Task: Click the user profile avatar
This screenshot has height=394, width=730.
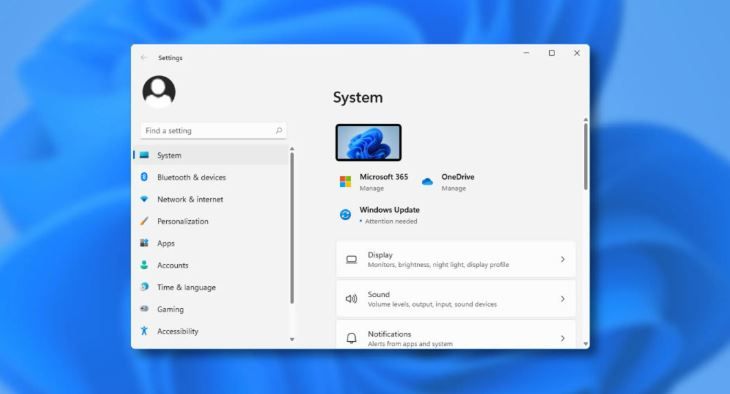Action: point(159,92)
